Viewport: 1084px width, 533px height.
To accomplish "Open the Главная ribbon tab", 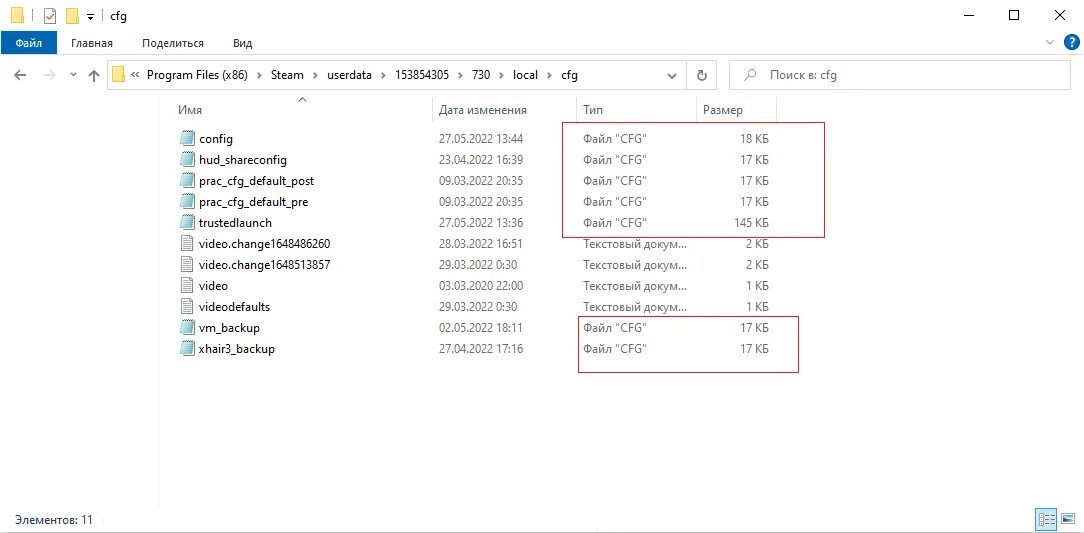I will pyautogui.click(x=92, y=43).
